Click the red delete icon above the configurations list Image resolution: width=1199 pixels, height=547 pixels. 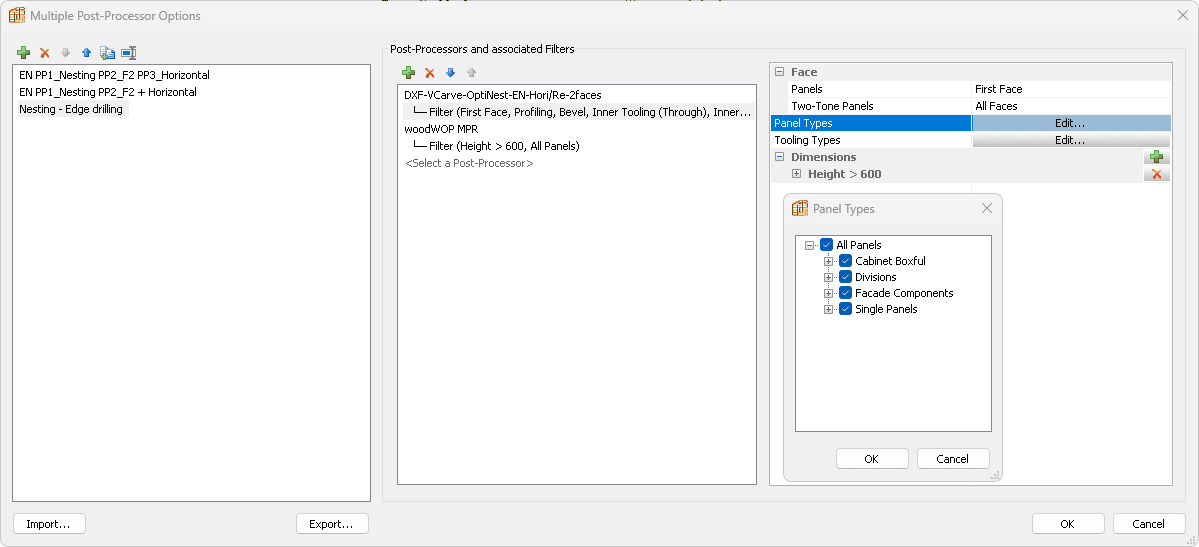click(x=44, y=53)
